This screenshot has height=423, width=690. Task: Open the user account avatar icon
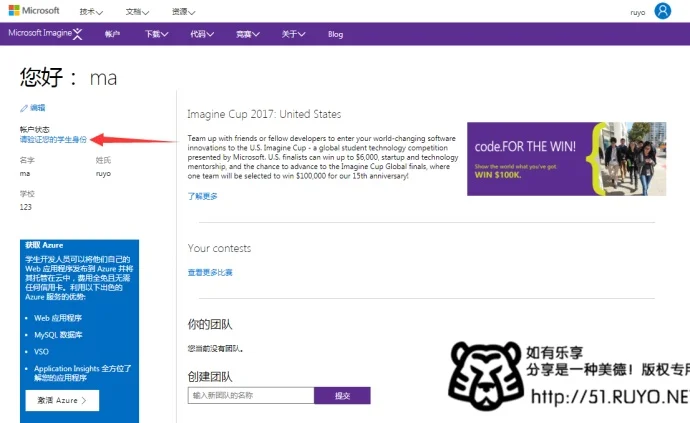click(662, 11)
